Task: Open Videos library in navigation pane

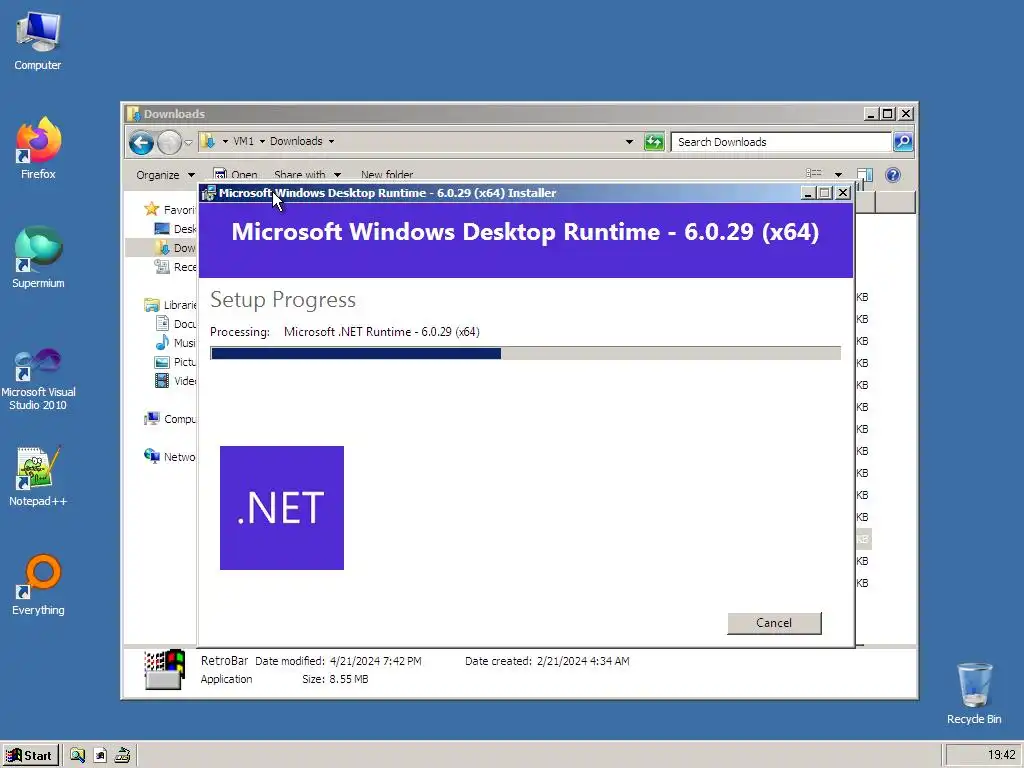Action: click(x=175, y=381)
